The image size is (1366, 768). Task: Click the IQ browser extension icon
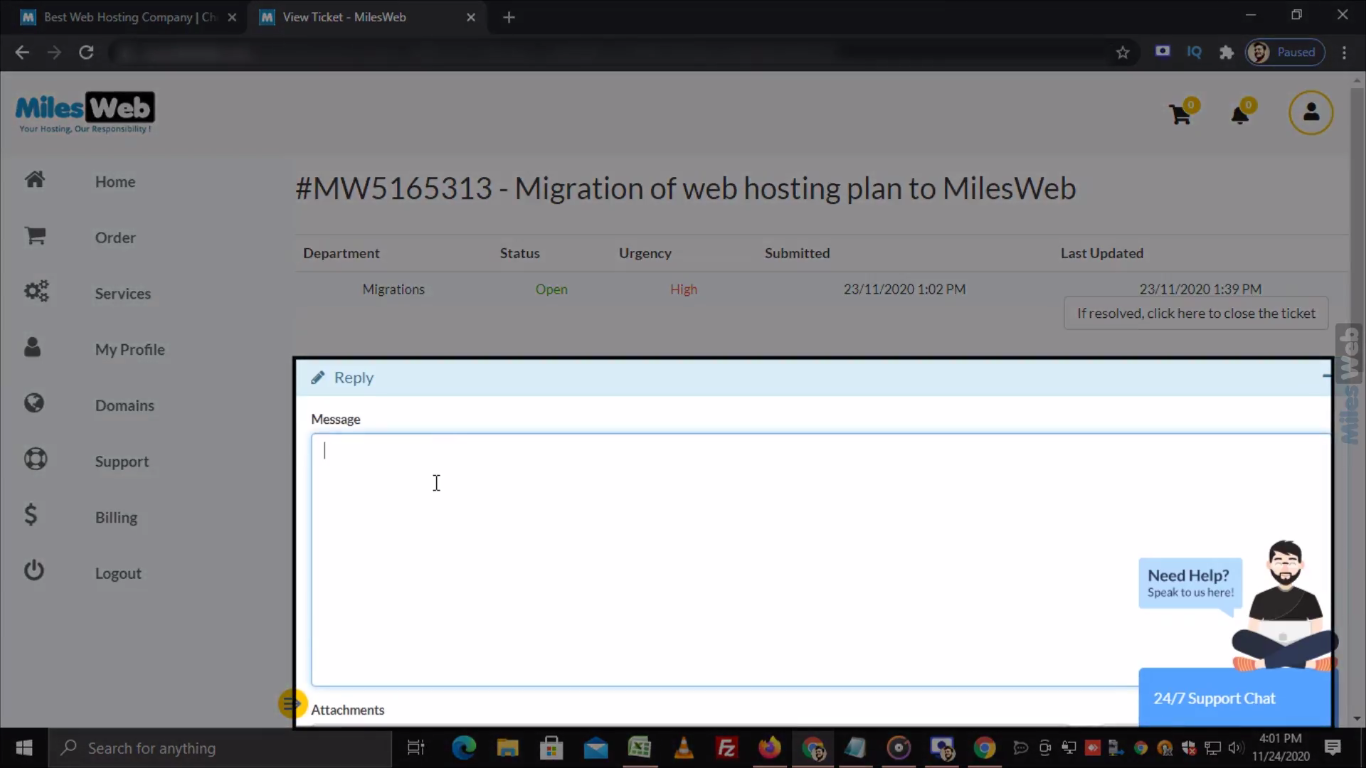[x=1194, y=52]
